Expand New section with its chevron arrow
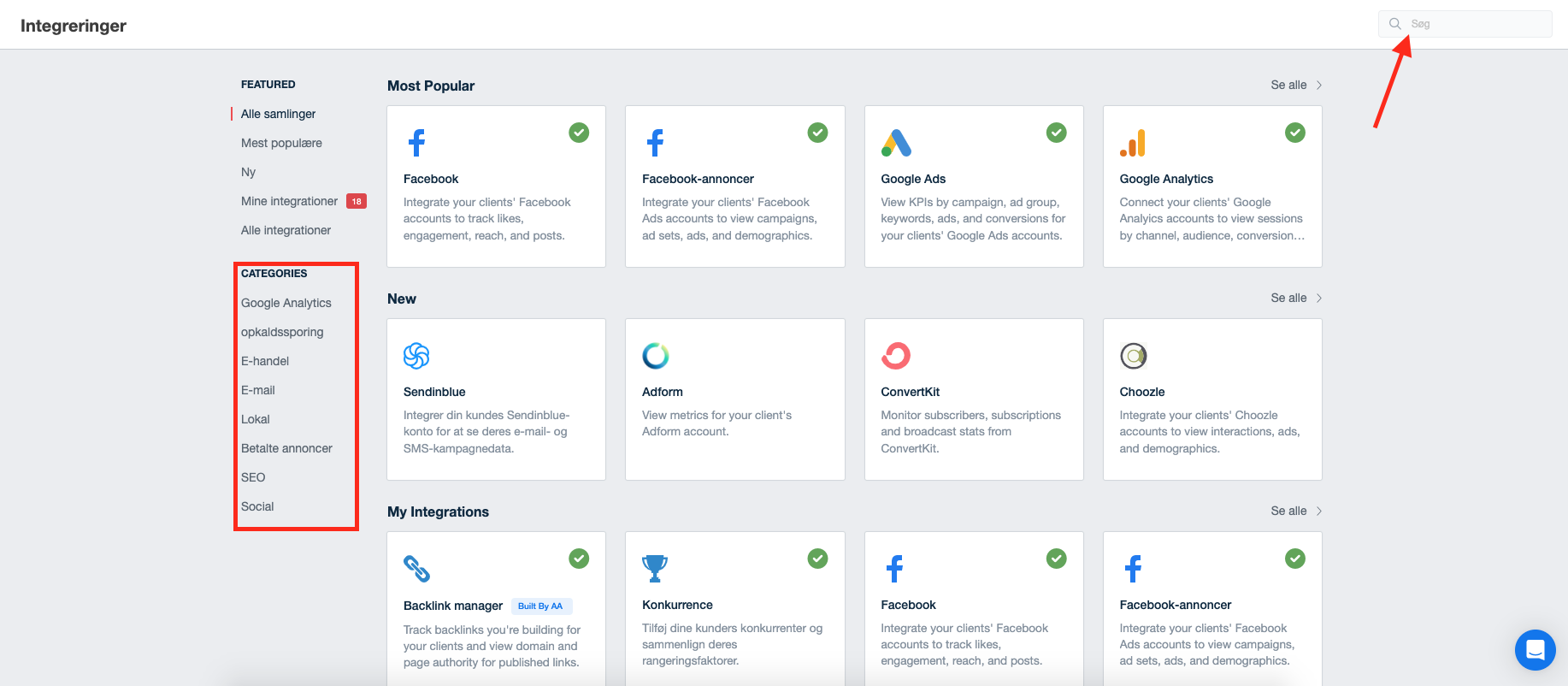This screenshot has width=1568, height=686. tap(1319, 298)
